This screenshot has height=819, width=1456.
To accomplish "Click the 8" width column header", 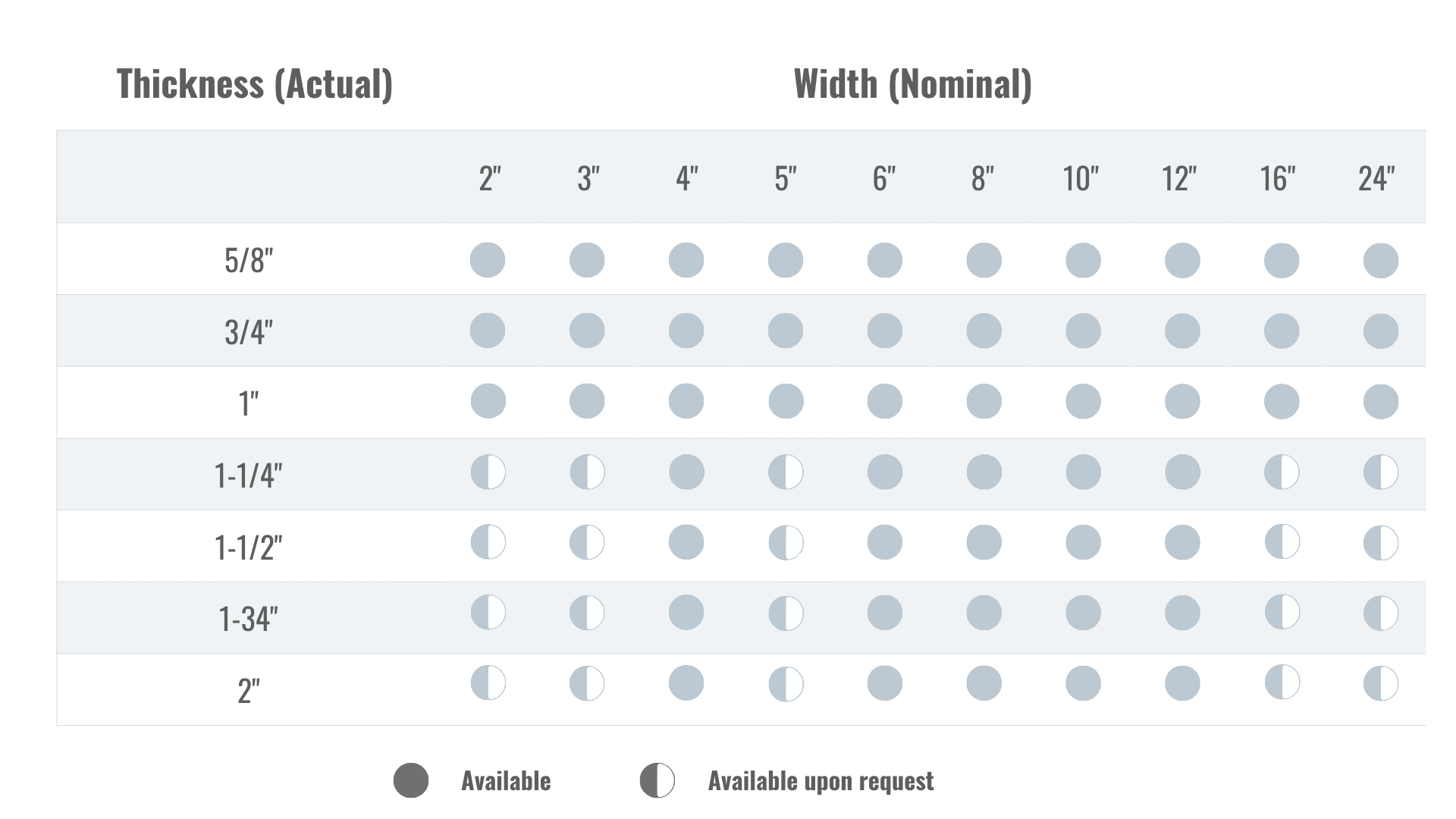I will pos(982,179).
